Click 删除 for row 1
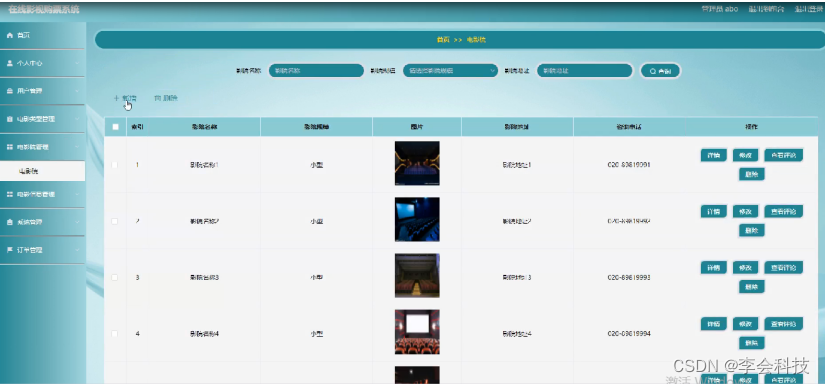 coord(752,174)
